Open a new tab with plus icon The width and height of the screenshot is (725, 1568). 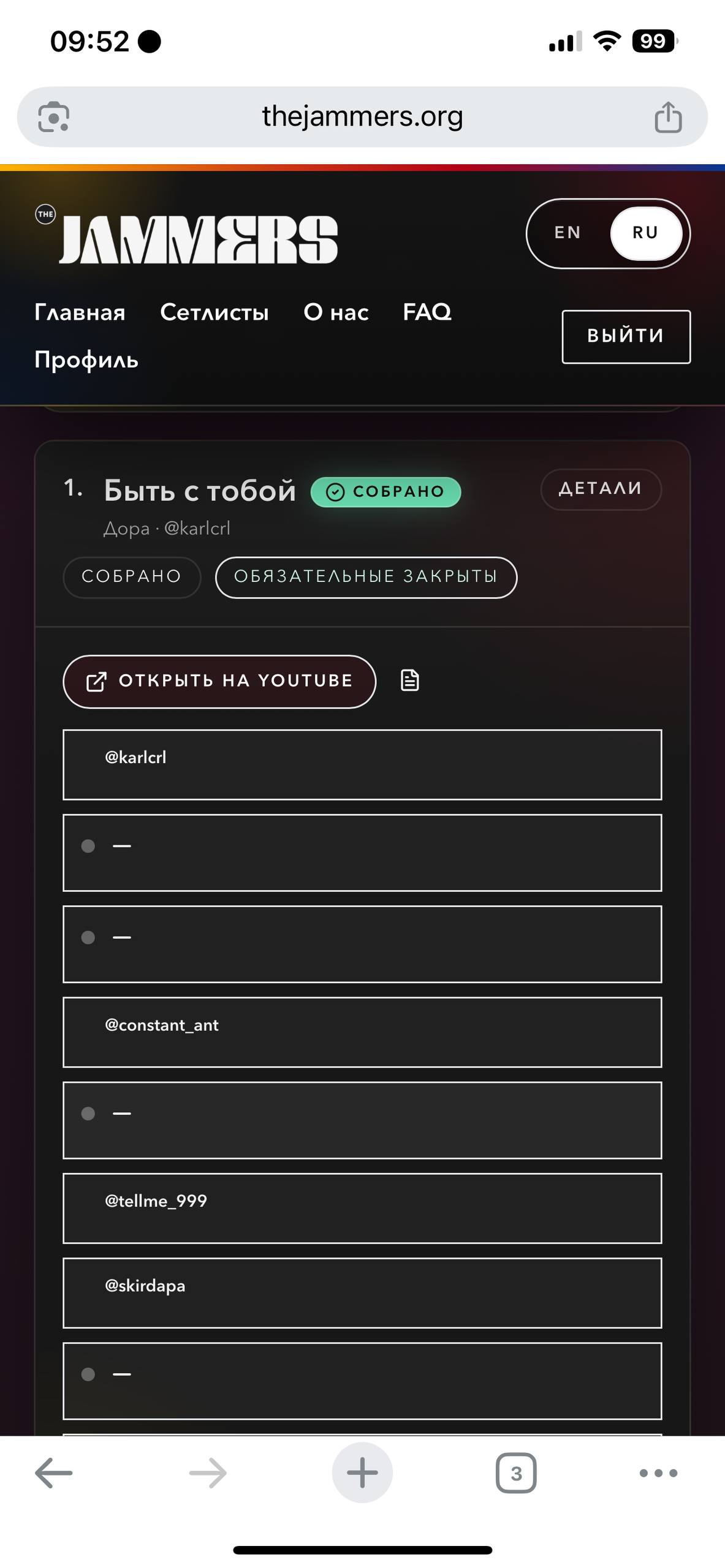(x=362, y=1473)
